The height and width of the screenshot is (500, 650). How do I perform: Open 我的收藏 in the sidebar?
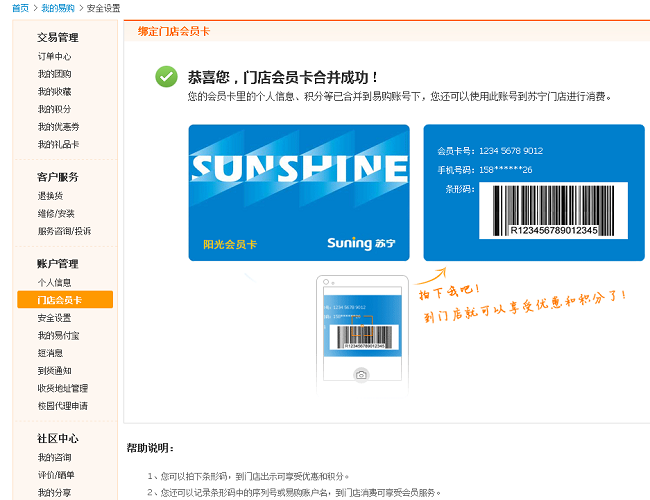[x=54, y=92]
